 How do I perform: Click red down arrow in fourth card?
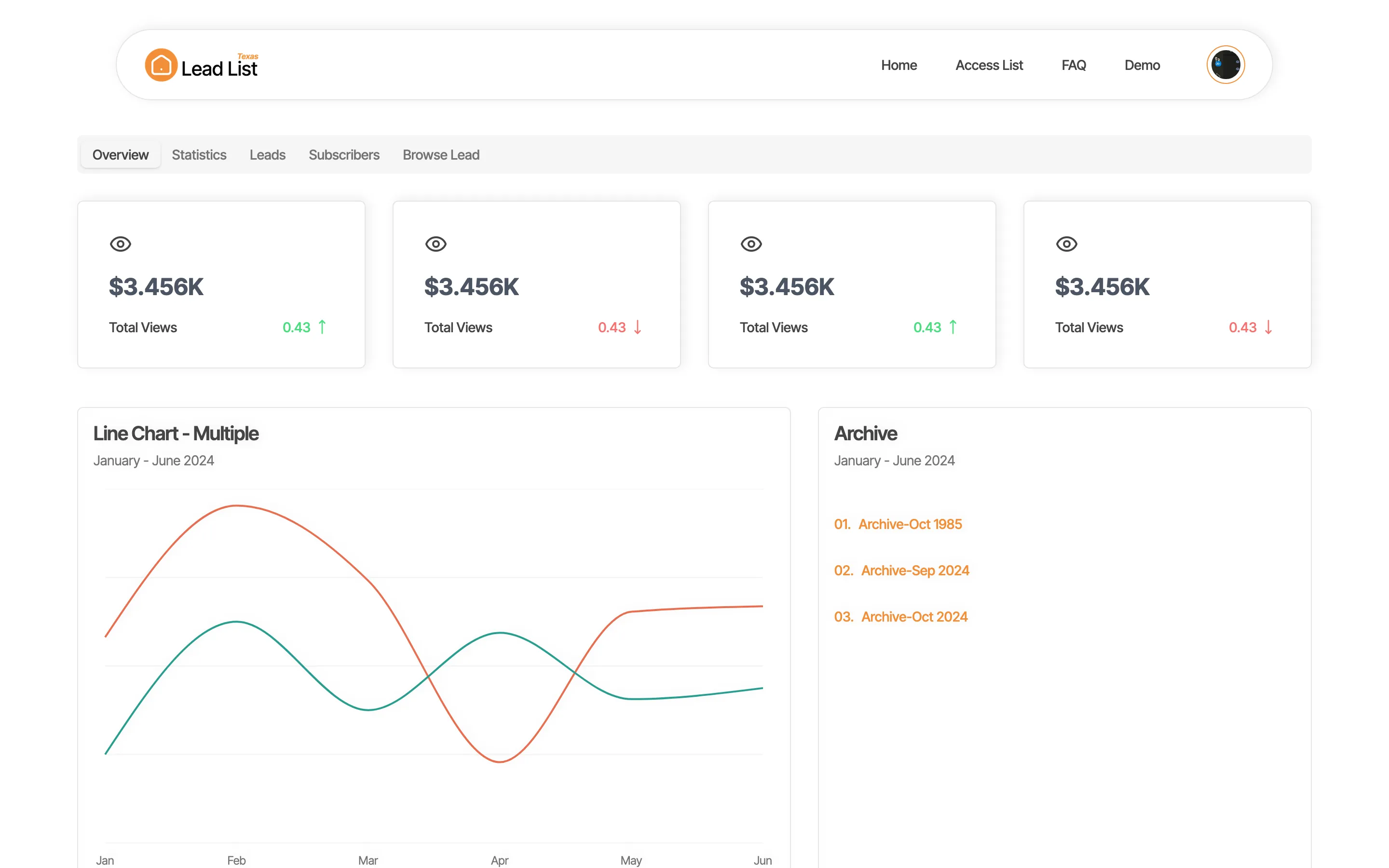(x=1268, y=326)
